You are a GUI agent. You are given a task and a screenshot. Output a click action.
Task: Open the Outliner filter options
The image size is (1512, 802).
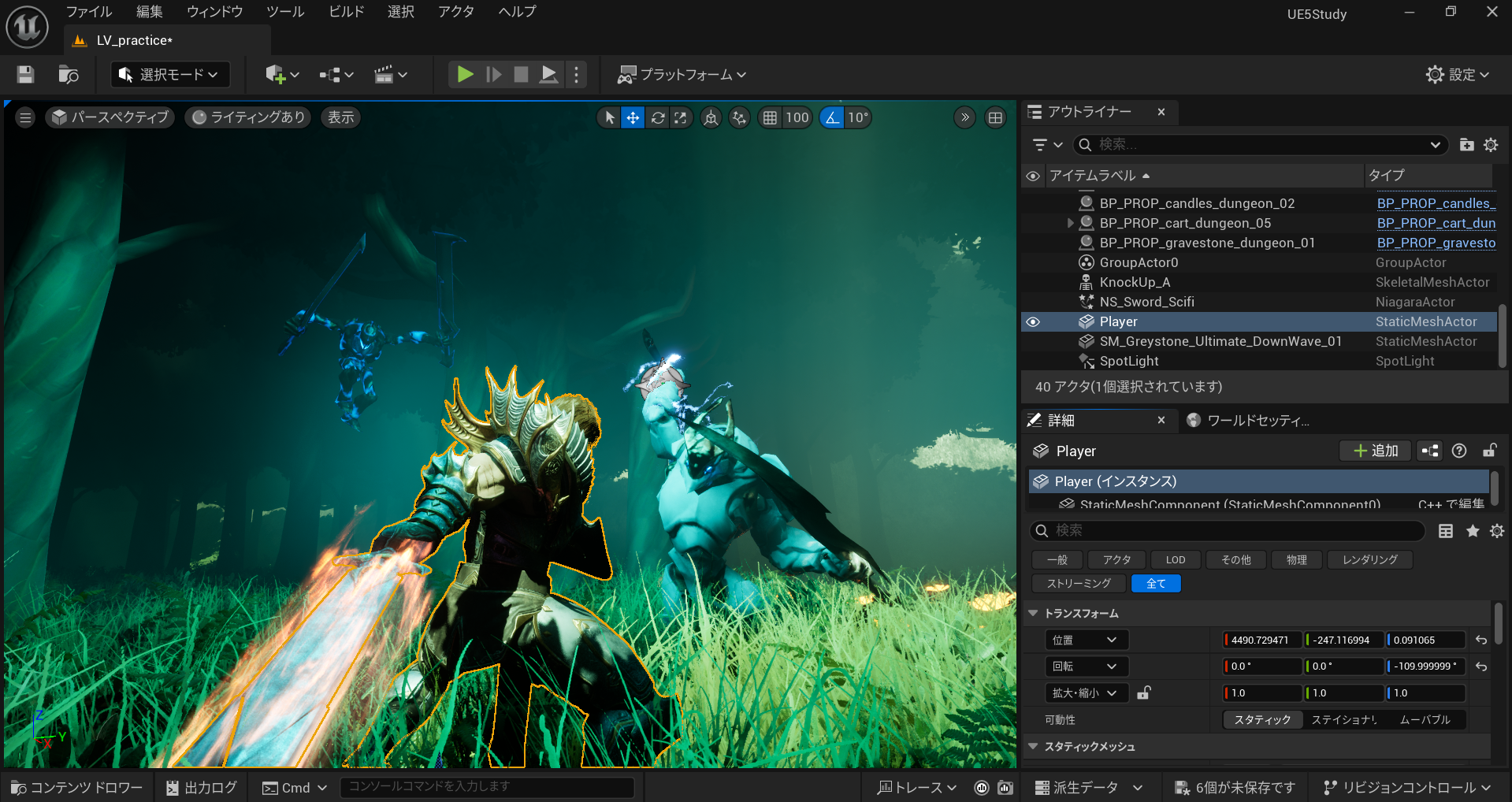1048,145
